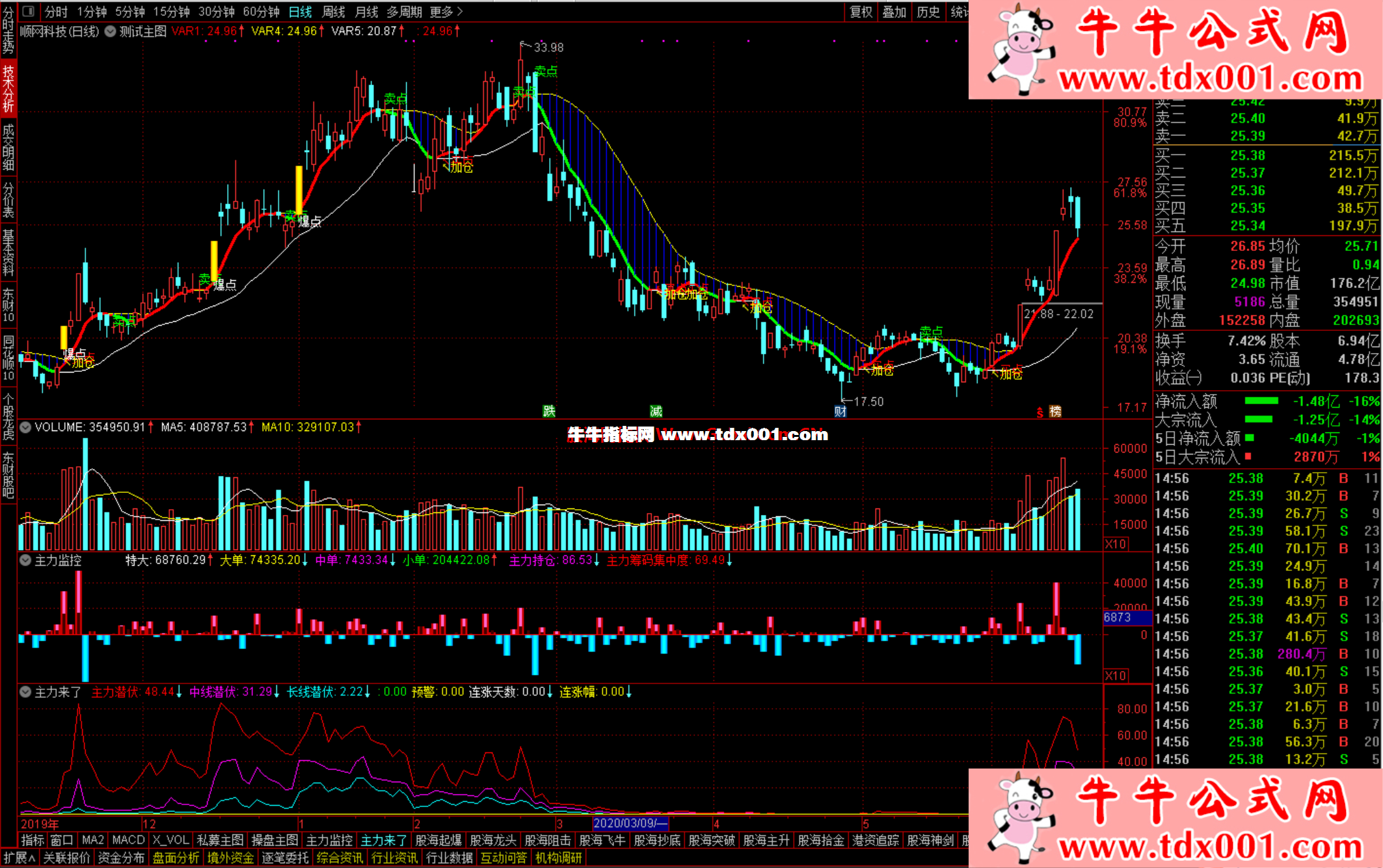Select the MACD indicator tab
Image resolution: width=1383 pixels, height=868 pixels.
pos(128,840)
